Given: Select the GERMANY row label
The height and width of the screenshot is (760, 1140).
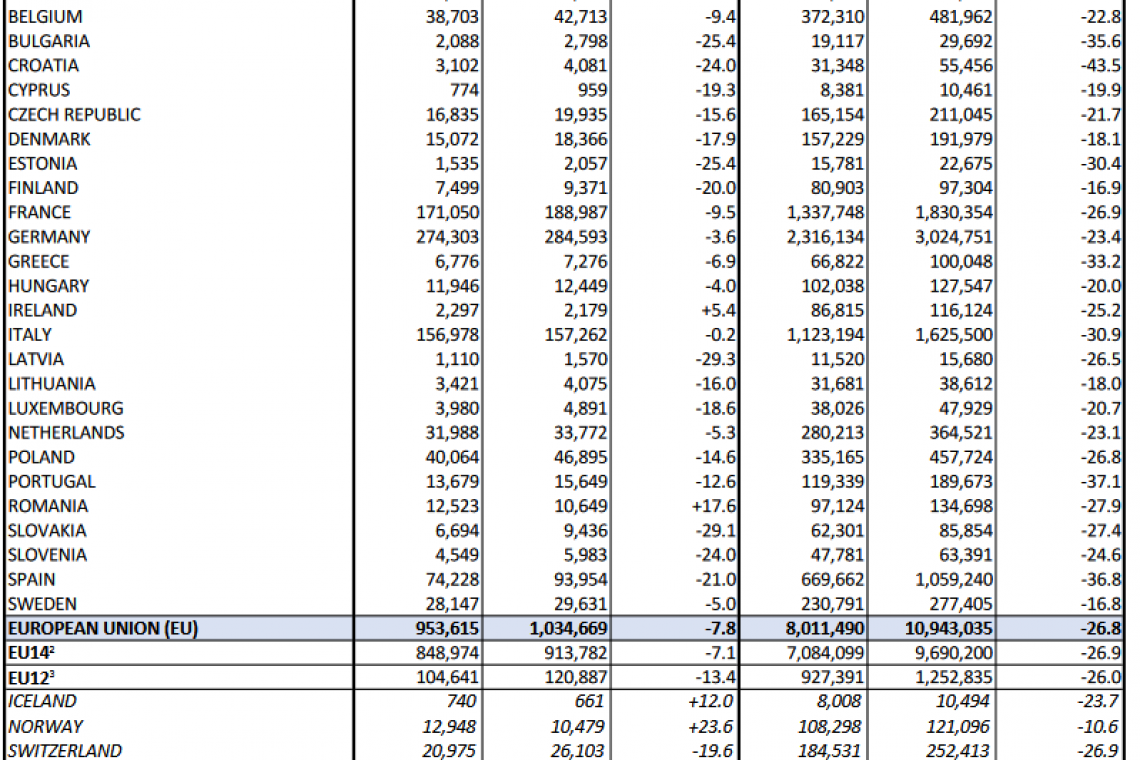Looking at the screenshot, I should pyautogui.click(x=49, y=237).
